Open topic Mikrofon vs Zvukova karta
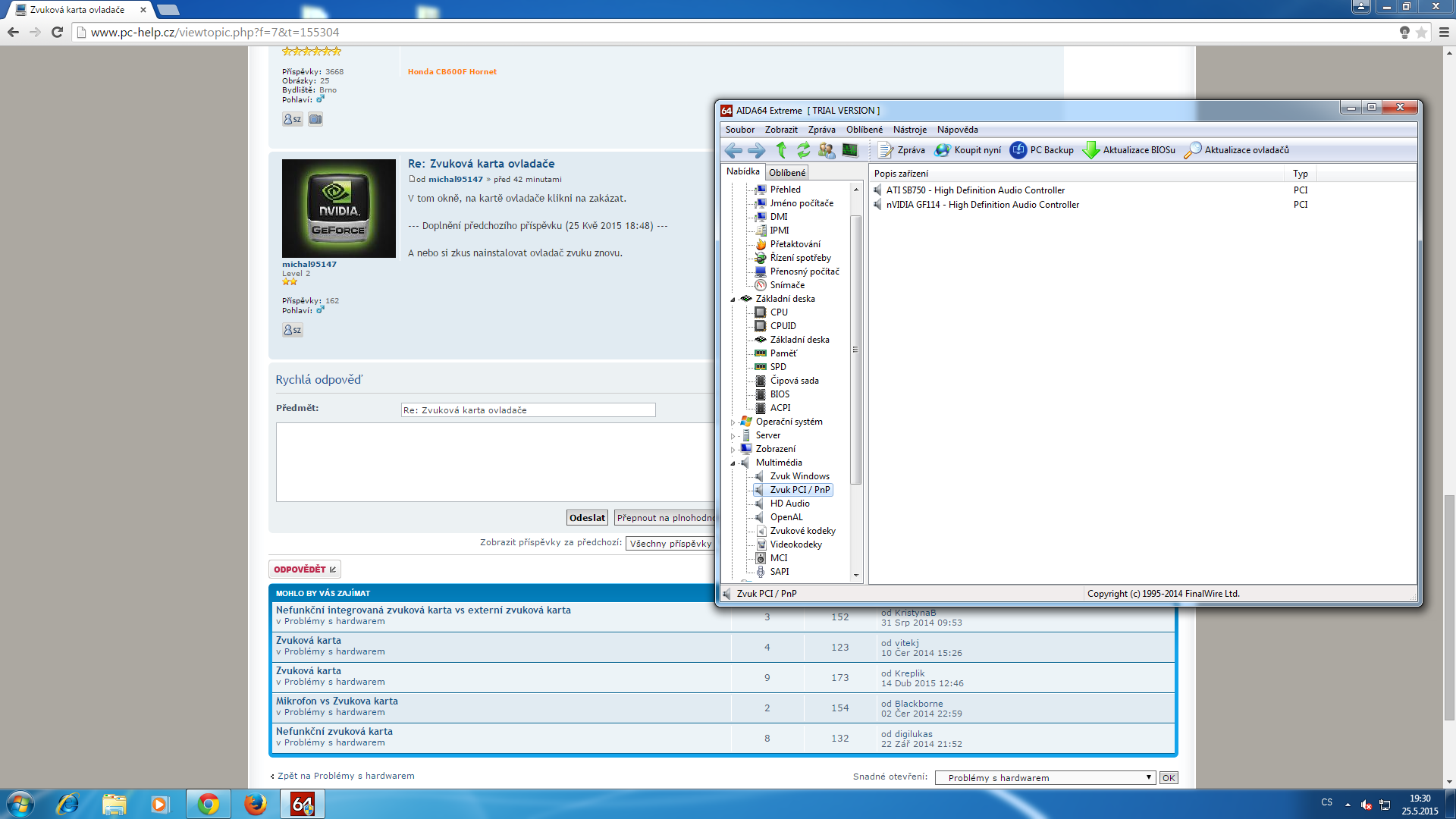The height and width of the screenshot is (819, 1456). click(x=337, y=701)
